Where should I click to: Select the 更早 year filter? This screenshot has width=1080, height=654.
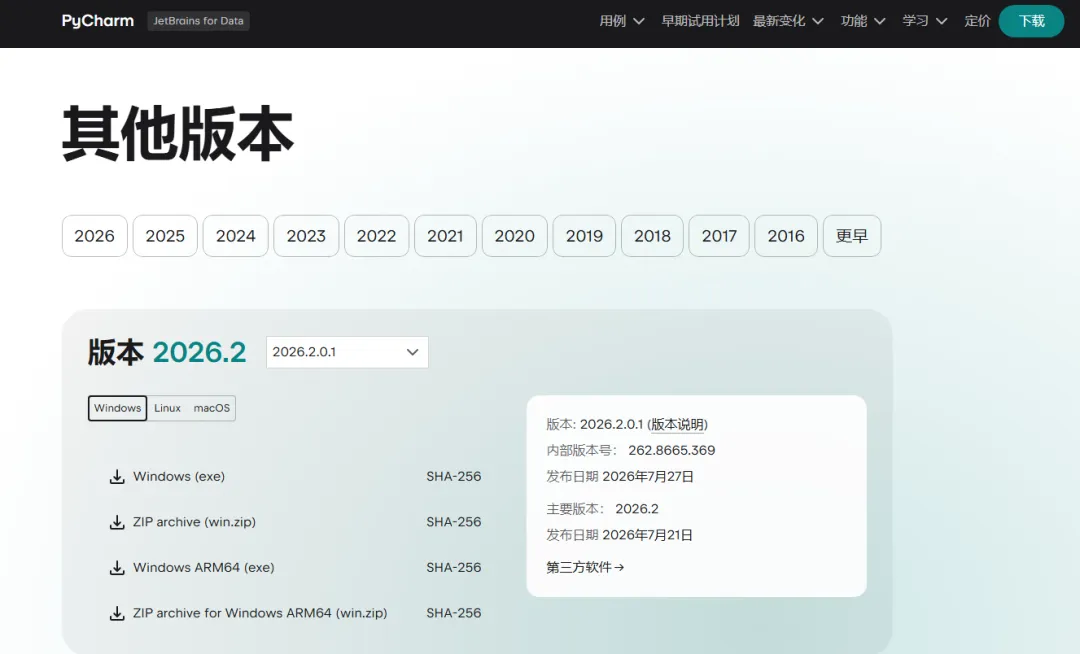(x=852, y=236)
